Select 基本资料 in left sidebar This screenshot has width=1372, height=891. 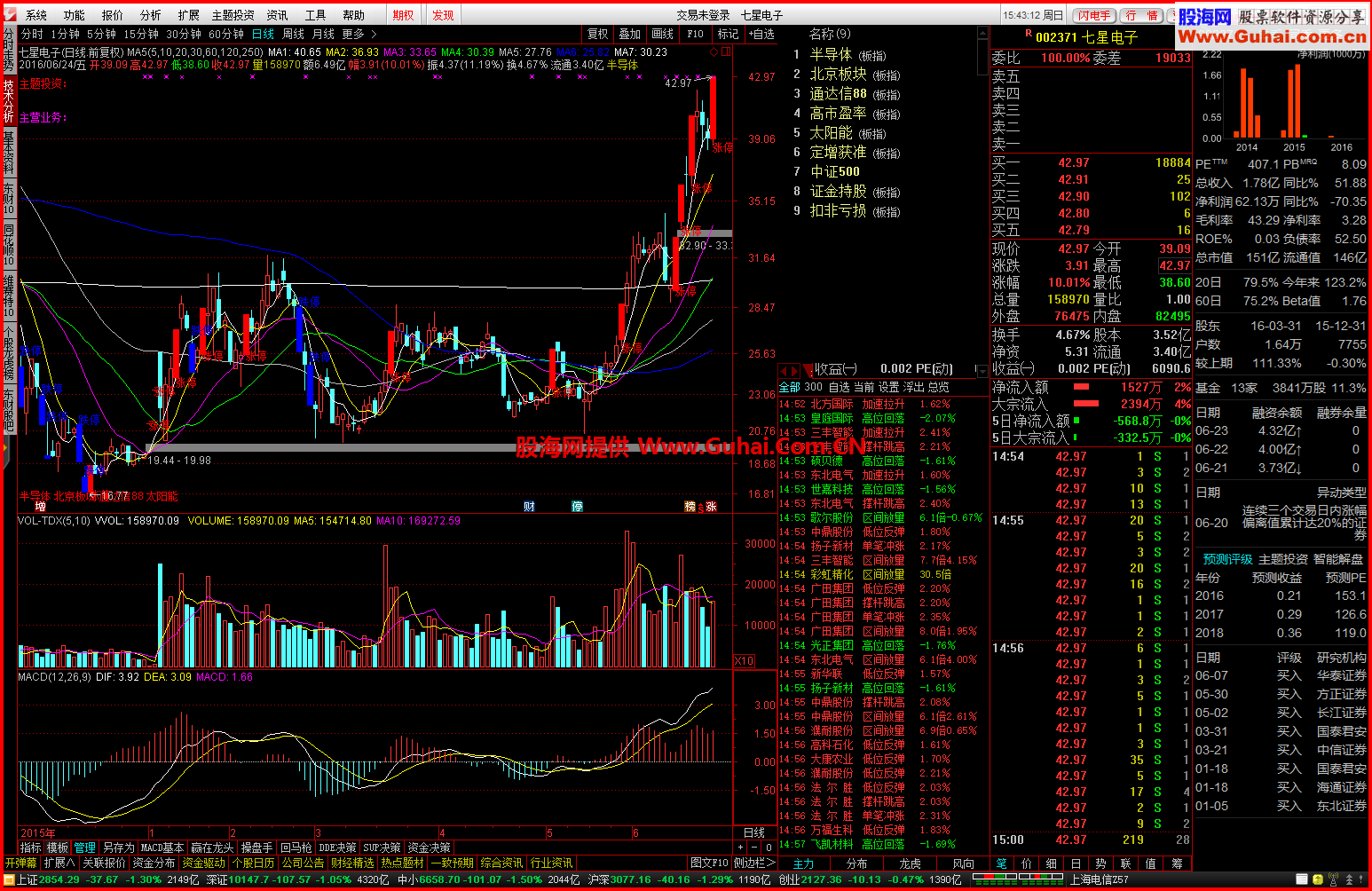point(9,152)
